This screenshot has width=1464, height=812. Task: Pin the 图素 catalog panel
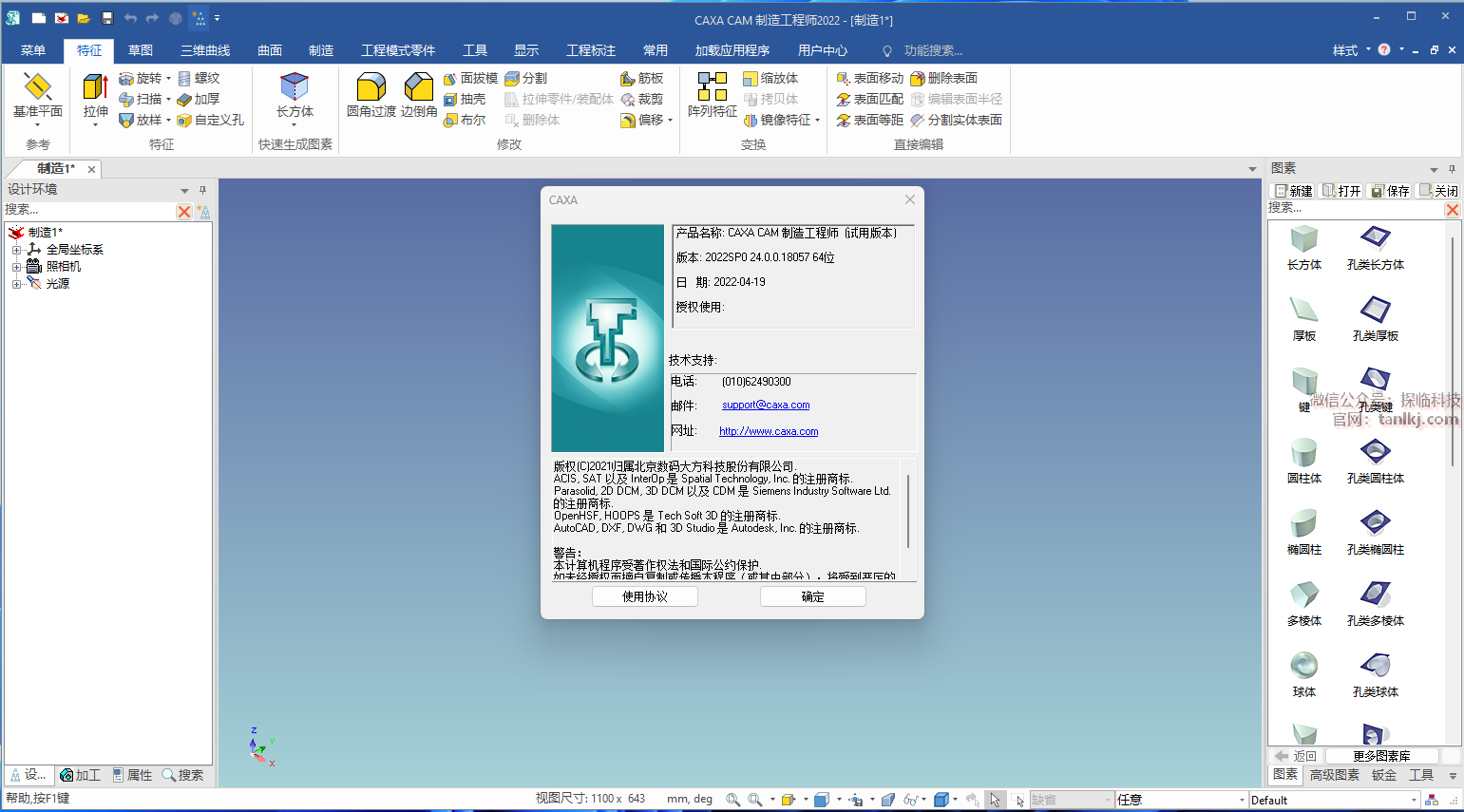point(1452,169)
